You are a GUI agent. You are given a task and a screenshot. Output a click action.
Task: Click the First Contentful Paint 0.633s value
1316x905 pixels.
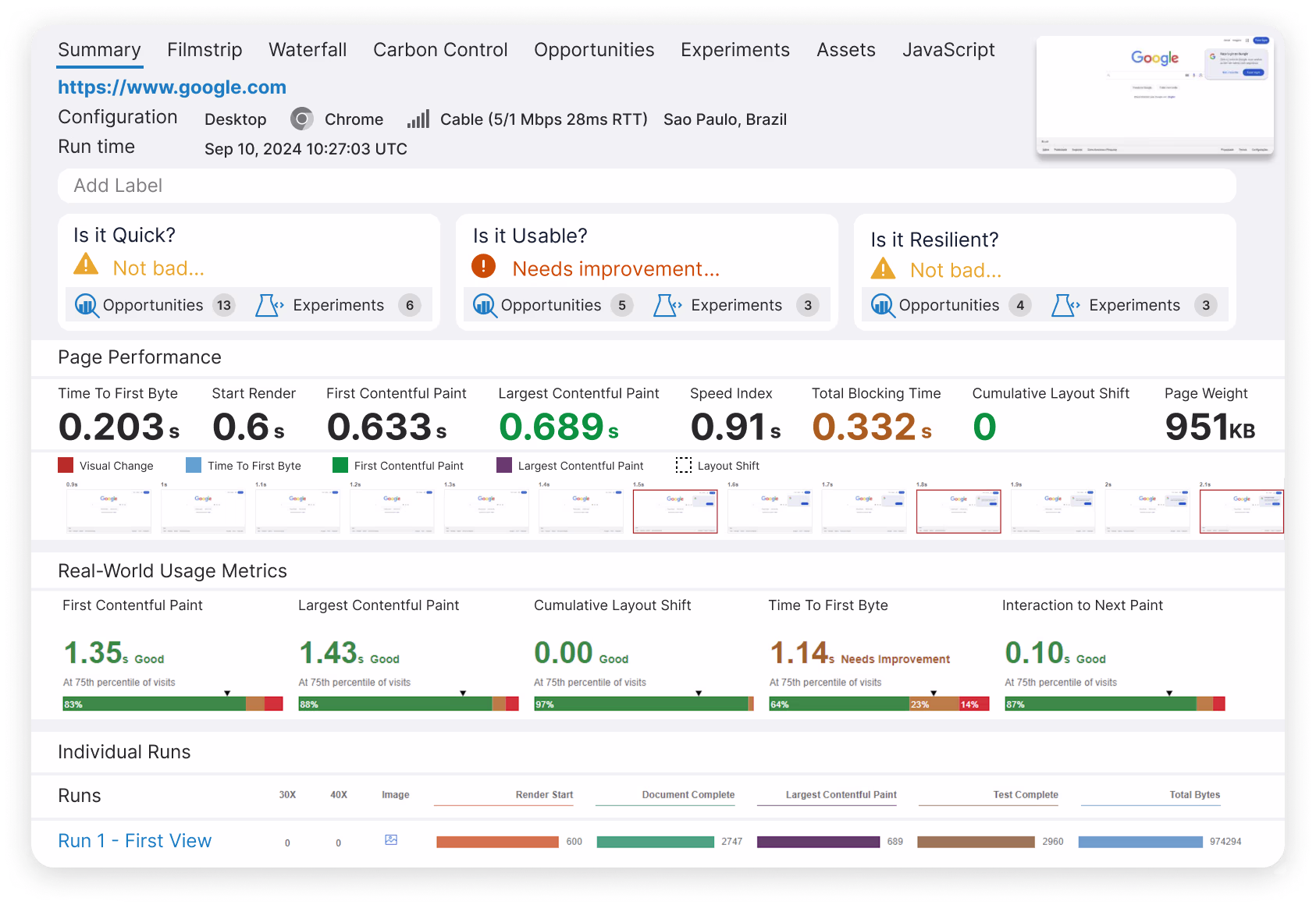[x=386, y=427]
